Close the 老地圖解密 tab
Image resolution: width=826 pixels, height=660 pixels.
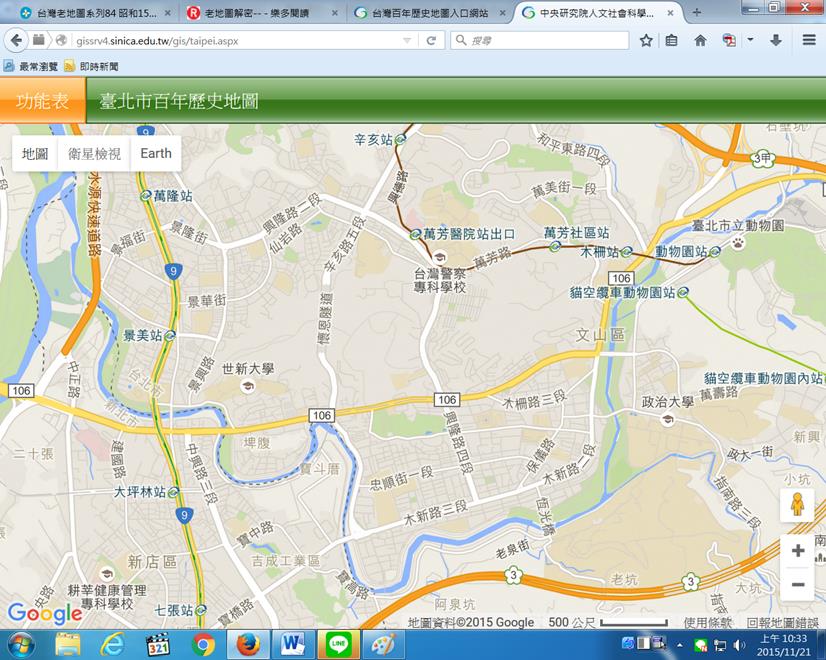pos(335,13)
